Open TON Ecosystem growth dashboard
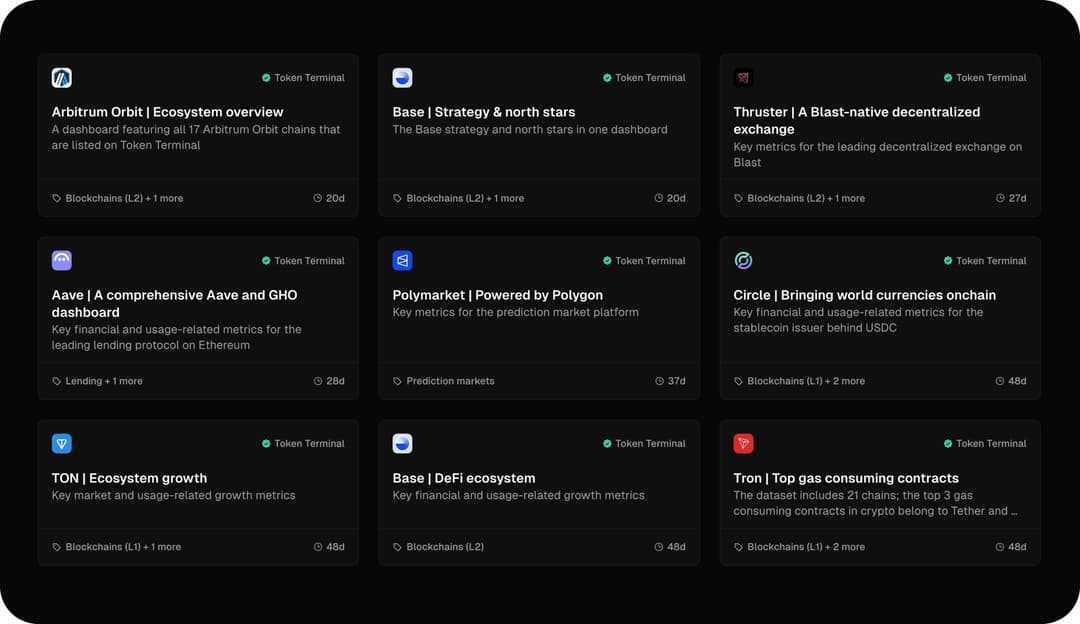This screenshot has width=1080, height=624. 129,478
